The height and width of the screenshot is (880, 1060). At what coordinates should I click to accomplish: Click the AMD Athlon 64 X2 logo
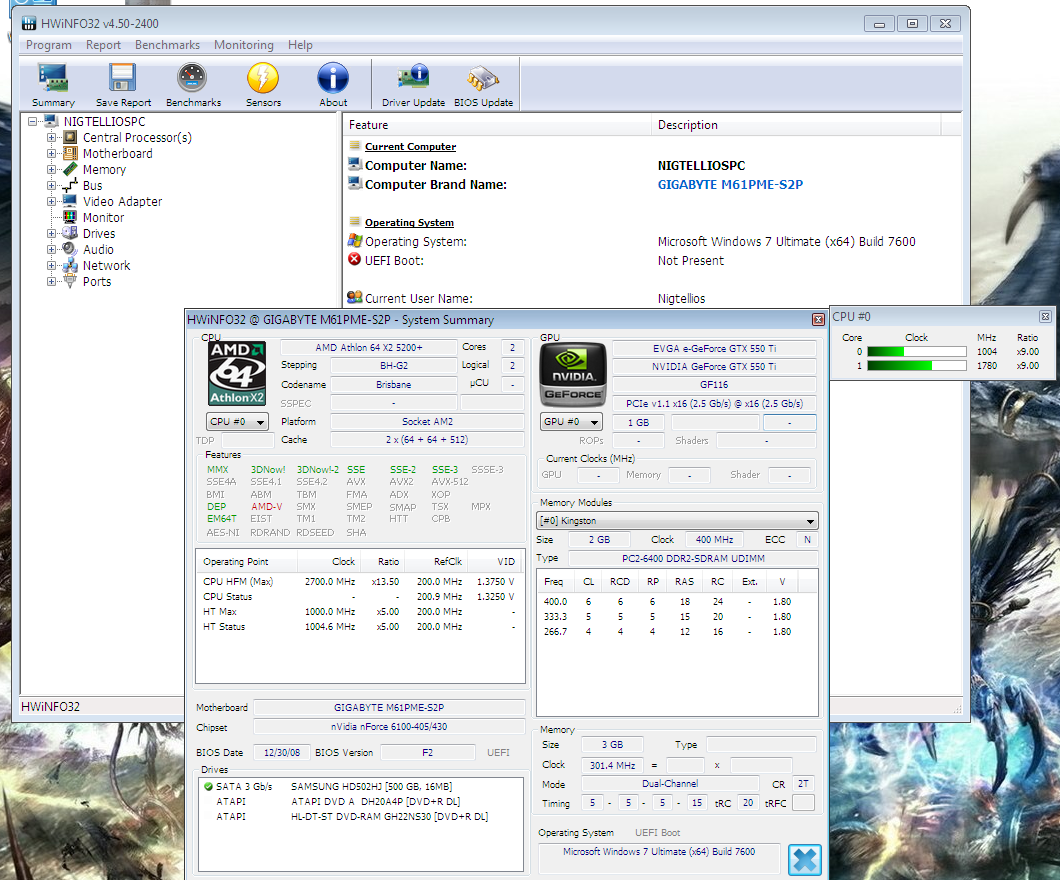click(x=237, y=373)
